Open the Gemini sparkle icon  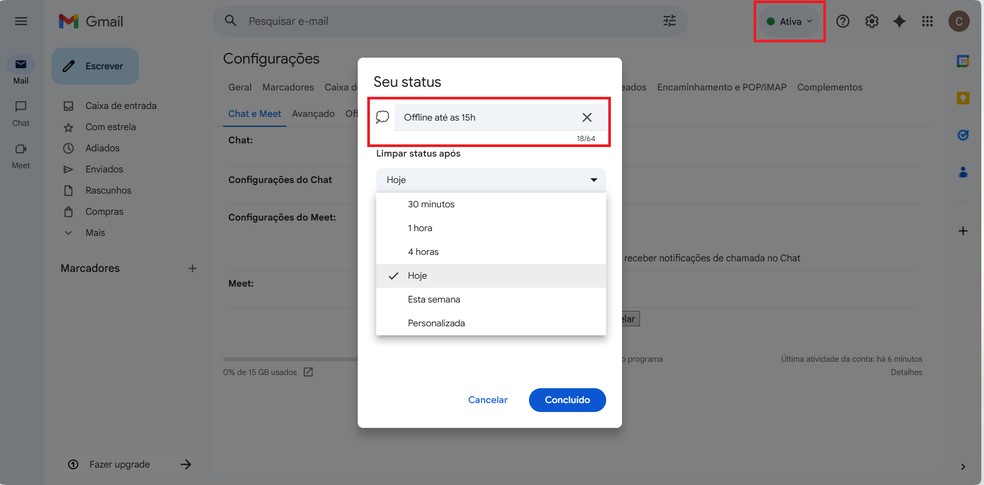click(899, 21)
